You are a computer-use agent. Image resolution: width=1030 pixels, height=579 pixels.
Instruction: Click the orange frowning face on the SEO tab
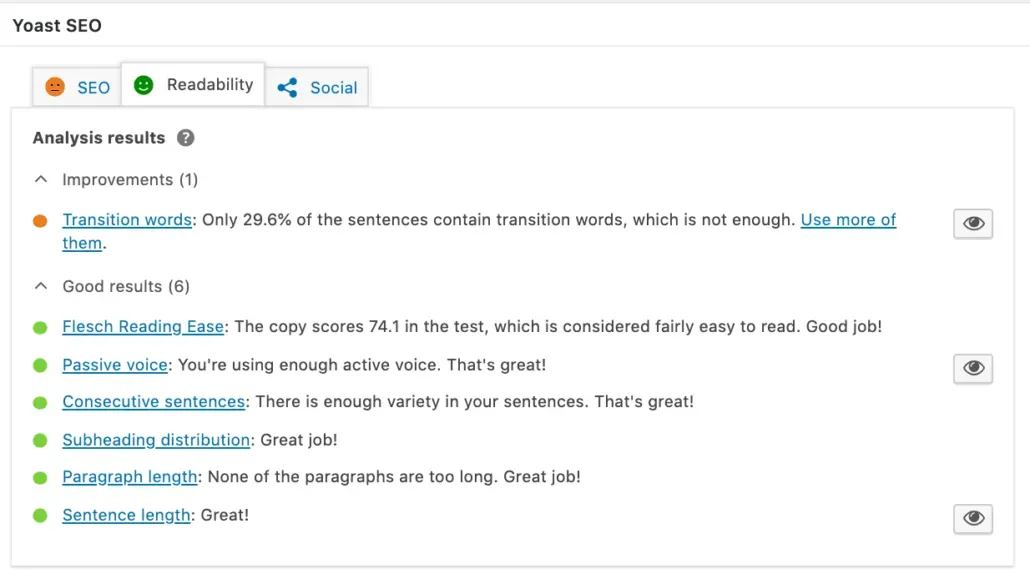pos(56,87)
